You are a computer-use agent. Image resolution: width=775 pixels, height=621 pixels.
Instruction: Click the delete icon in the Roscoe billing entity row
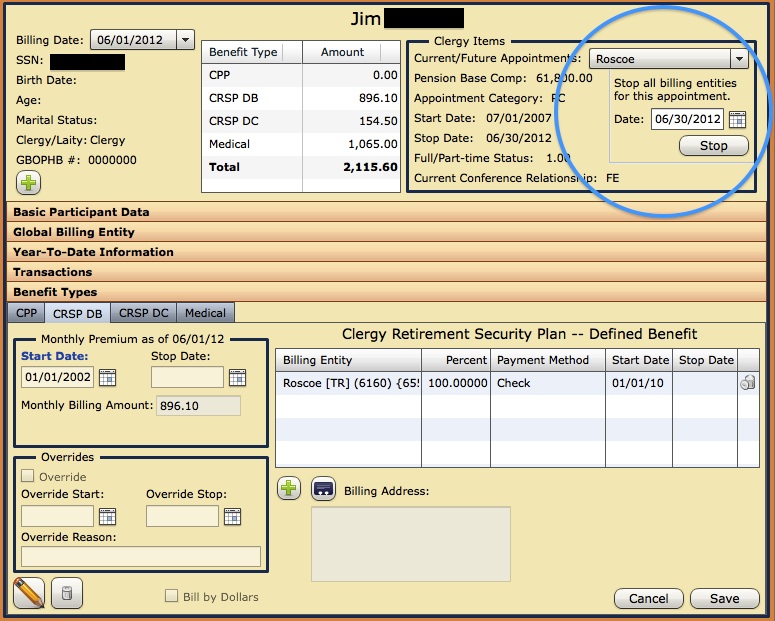(x=747, y=383)
